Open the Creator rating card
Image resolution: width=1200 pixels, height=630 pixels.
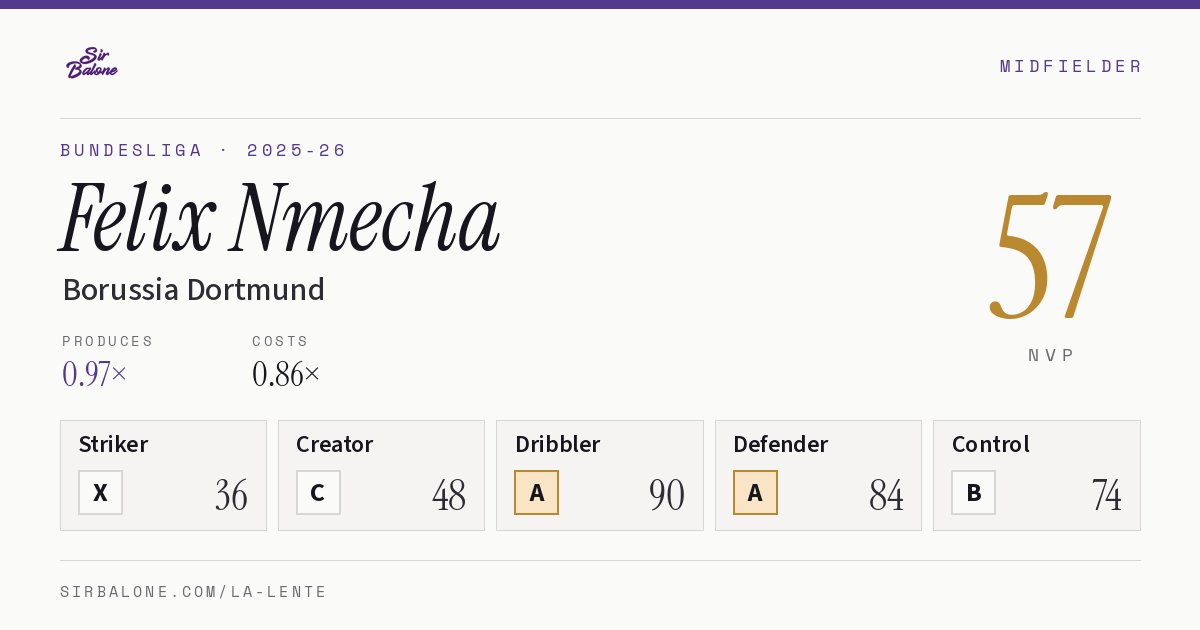click(381, 475)
